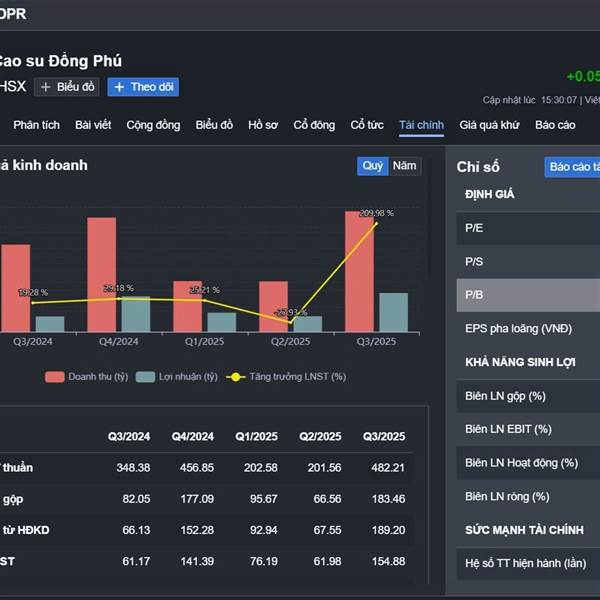Viewport: 600px width, 600px height.
Task: Click the Q3/2025 revenue bar
Action: pos(359,270)
